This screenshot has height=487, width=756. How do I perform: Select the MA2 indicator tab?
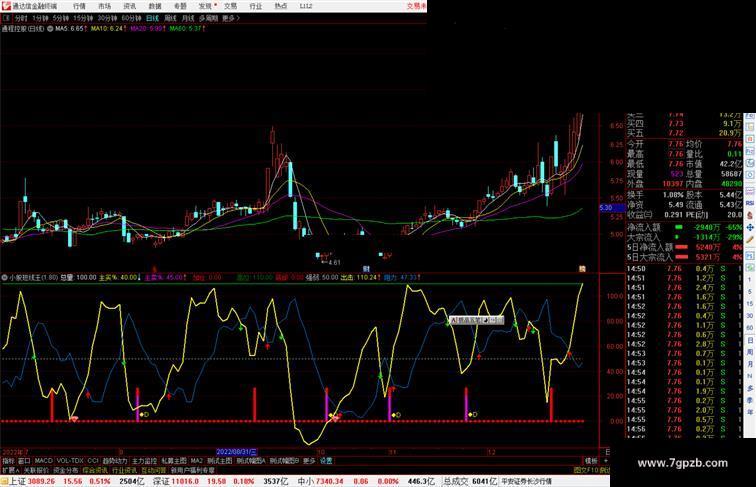(197, 461)
